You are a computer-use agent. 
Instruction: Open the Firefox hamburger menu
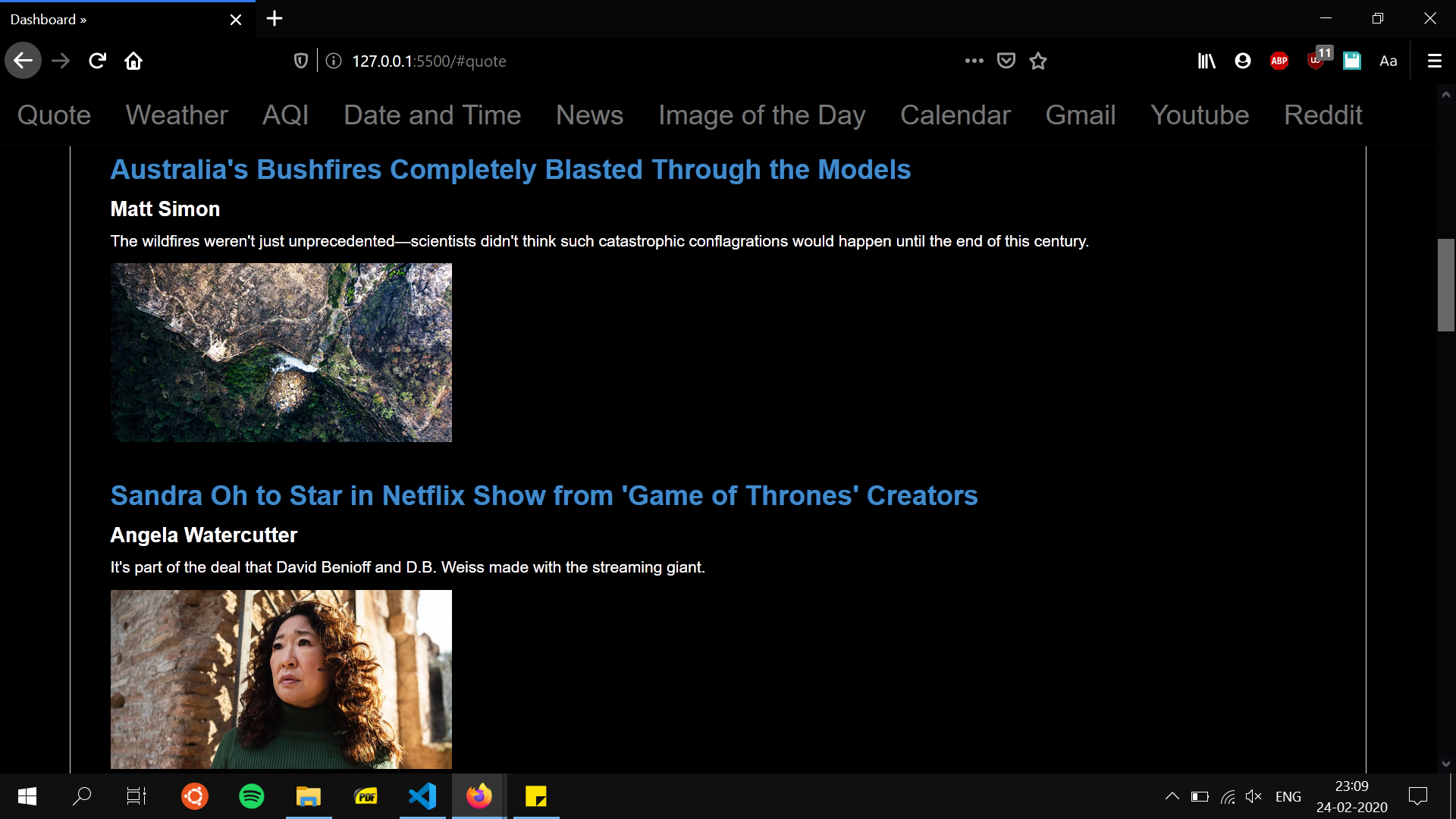1435,61
